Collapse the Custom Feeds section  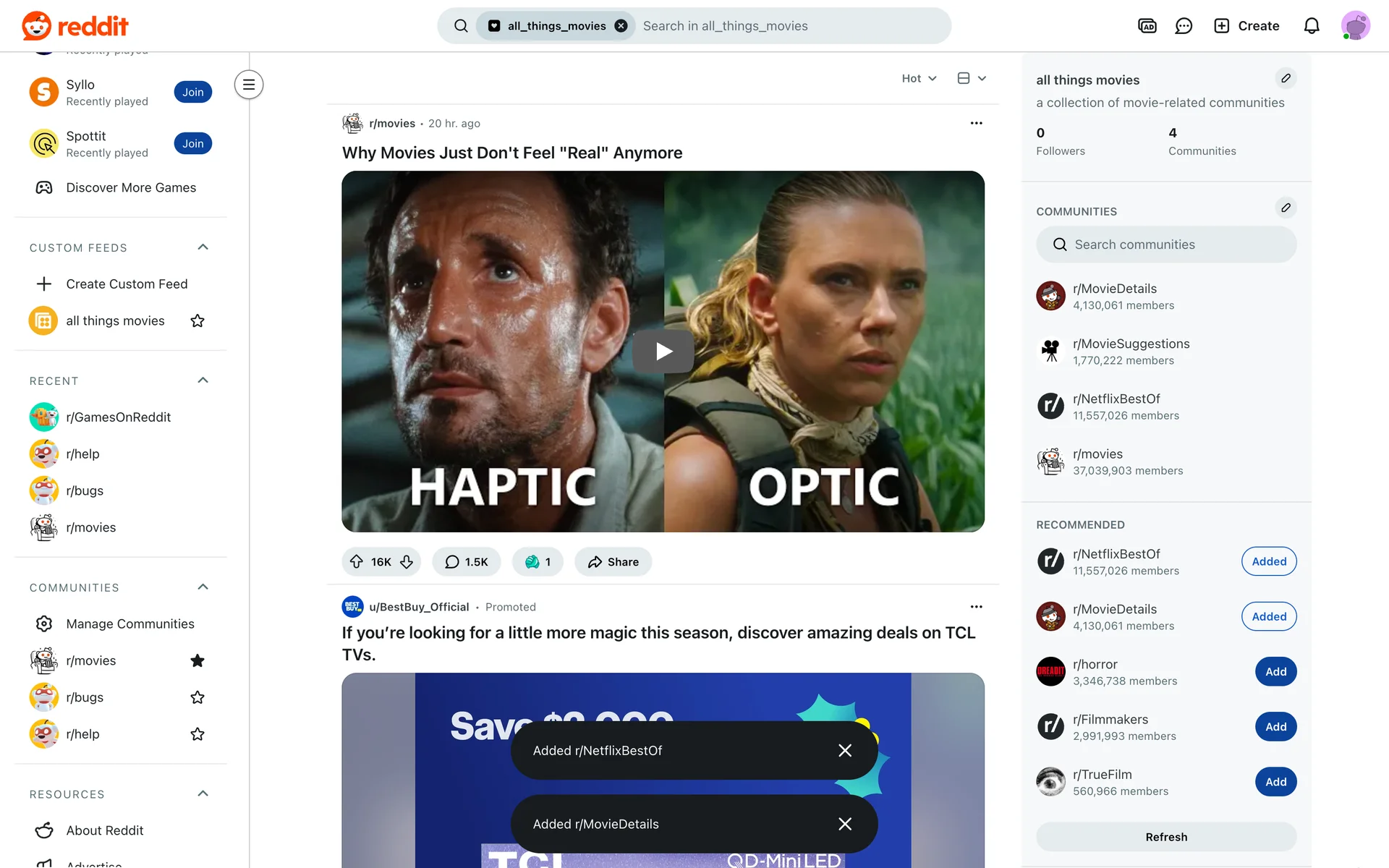(203, 247)
